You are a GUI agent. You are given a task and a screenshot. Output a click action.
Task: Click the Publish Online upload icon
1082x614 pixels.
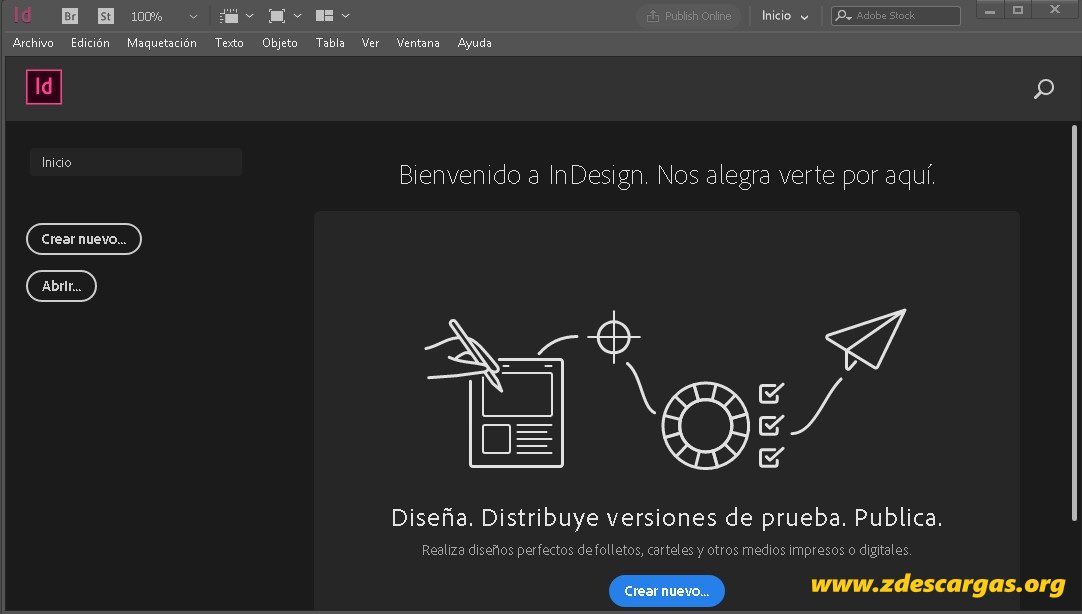click(x=653, y=16)
